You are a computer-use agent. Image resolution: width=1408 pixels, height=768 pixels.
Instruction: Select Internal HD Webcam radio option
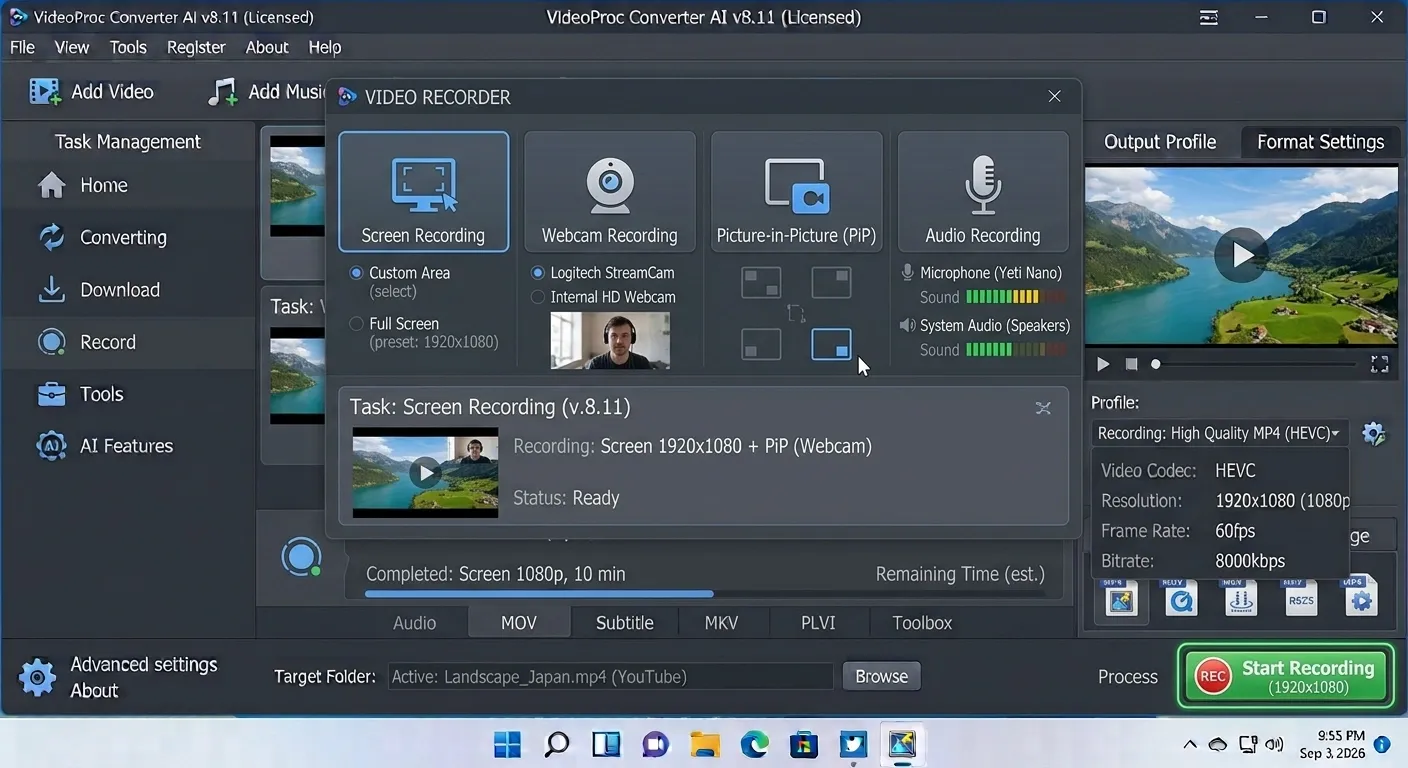[538, 297]
